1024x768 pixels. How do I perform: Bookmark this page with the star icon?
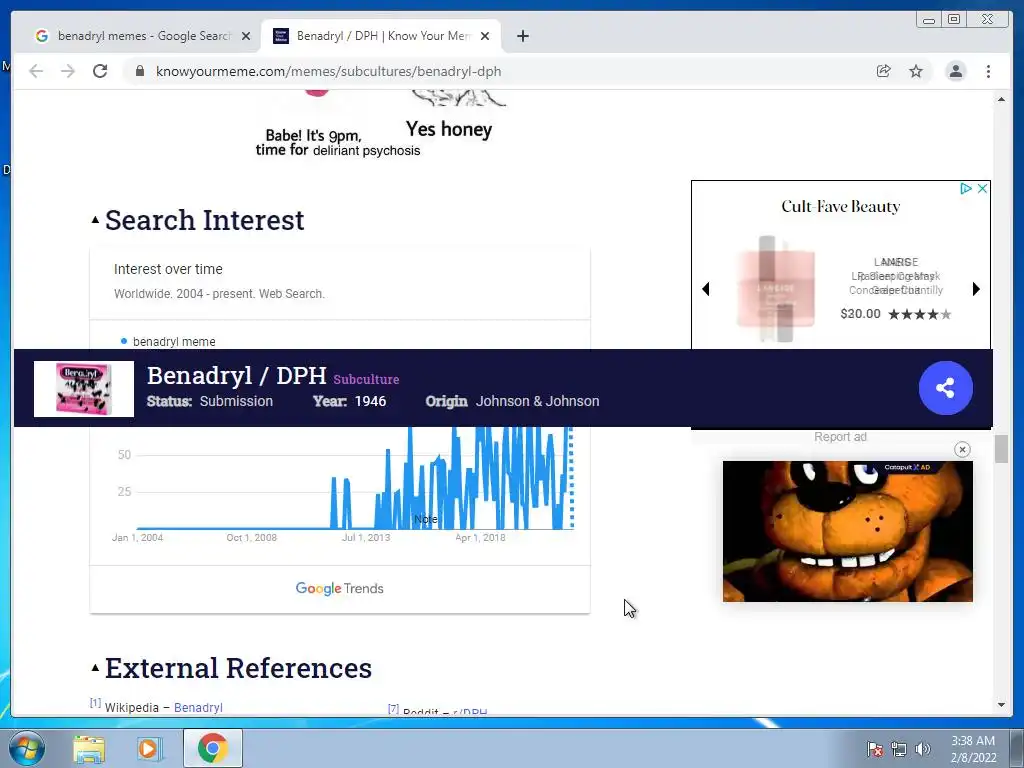click(x=916, y=71)
